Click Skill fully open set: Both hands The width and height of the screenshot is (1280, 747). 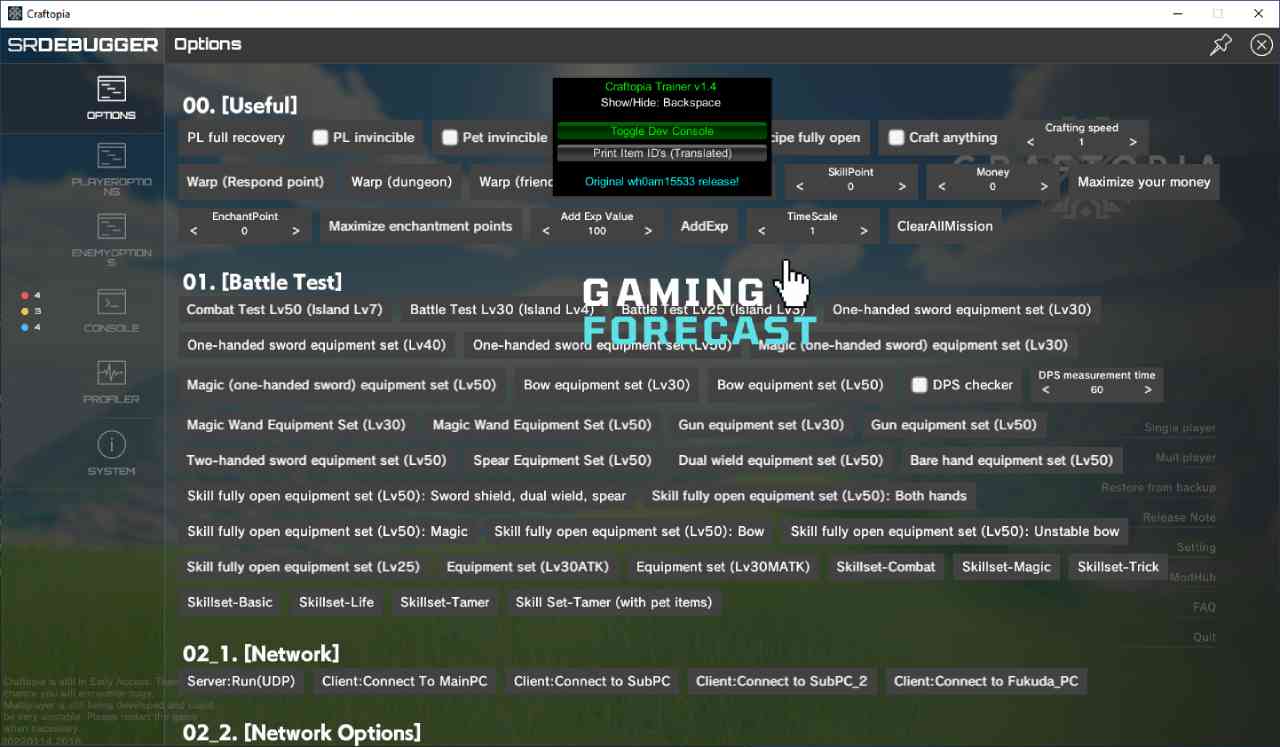pos(809,496)
